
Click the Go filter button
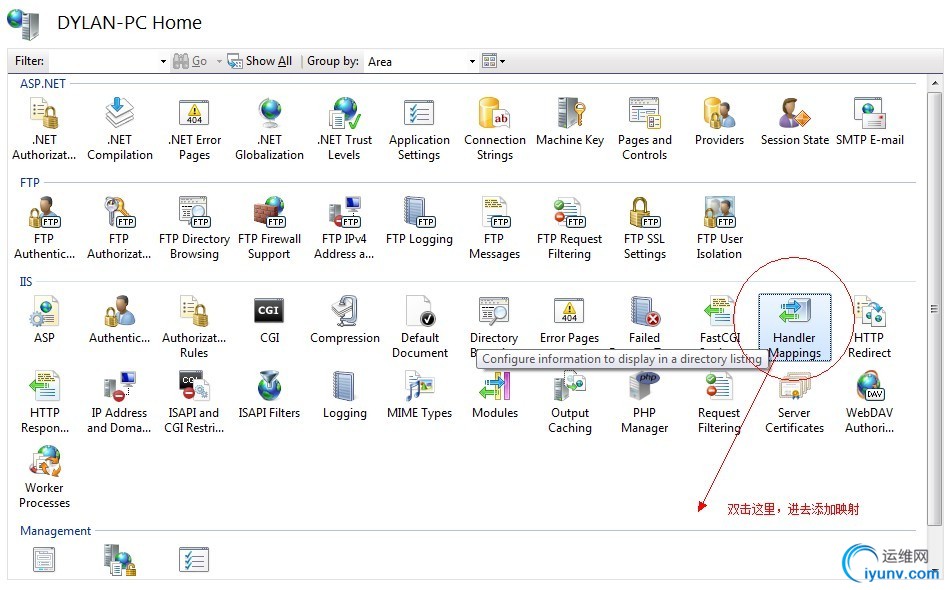pyautogui.click(x=190, y=61)
